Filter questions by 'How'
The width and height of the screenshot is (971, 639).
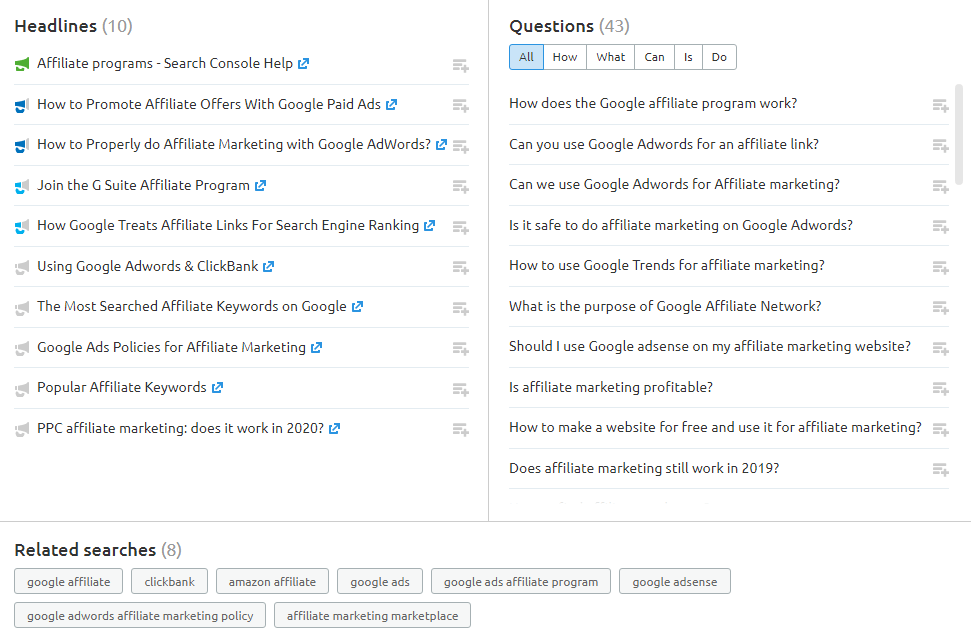coord(565,57)
